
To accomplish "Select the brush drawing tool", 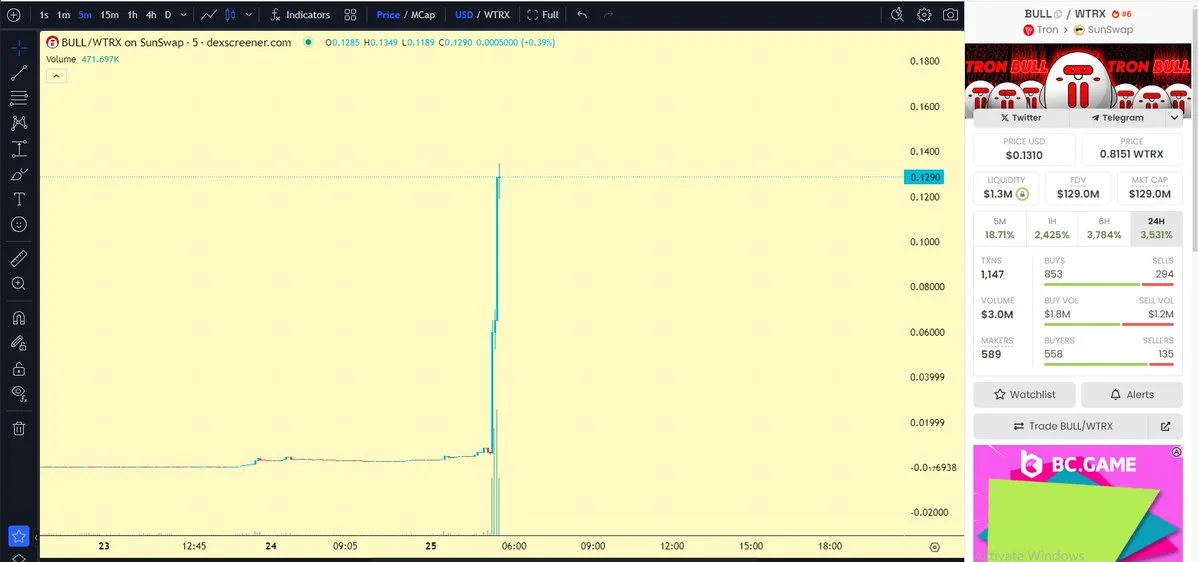I will [19, 174].
